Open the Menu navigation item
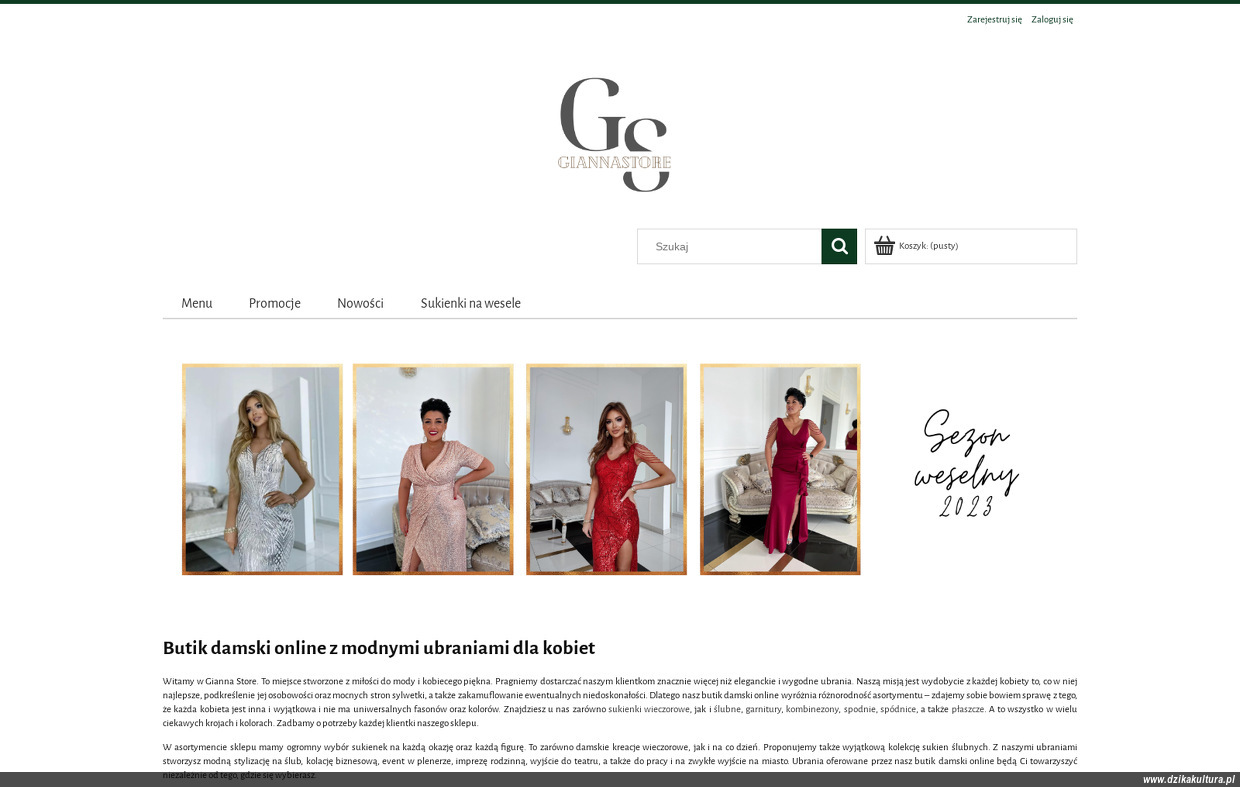Image resolution: width=1240 pixels, height=787 pixels. point(197,303)
